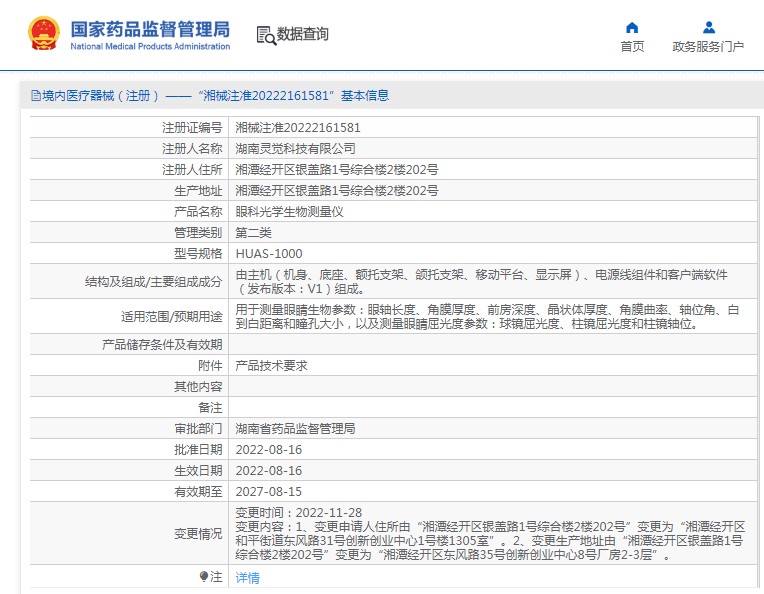764x594 pixels.
Task: Click the 管理类别 row label
Action: [x=198, y=232]
